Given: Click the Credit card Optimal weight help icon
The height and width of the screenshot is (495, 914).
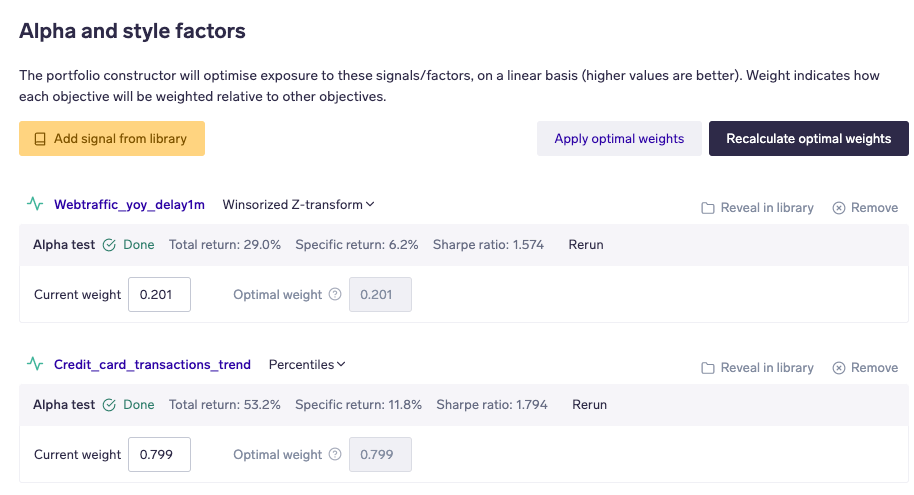Looking at the screenshot, I should 335,455.
